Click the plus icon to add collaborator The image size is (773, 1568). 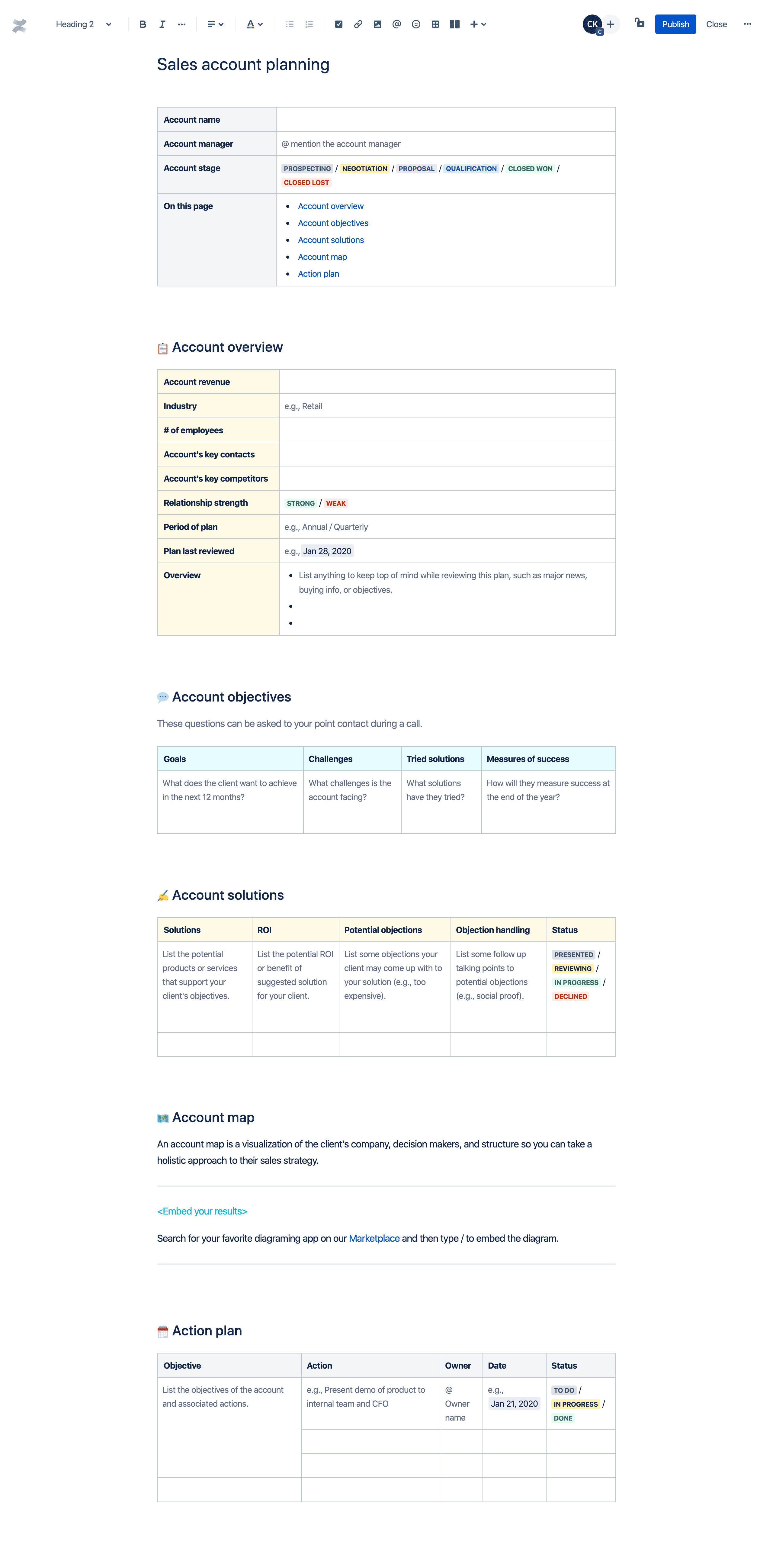611,23
